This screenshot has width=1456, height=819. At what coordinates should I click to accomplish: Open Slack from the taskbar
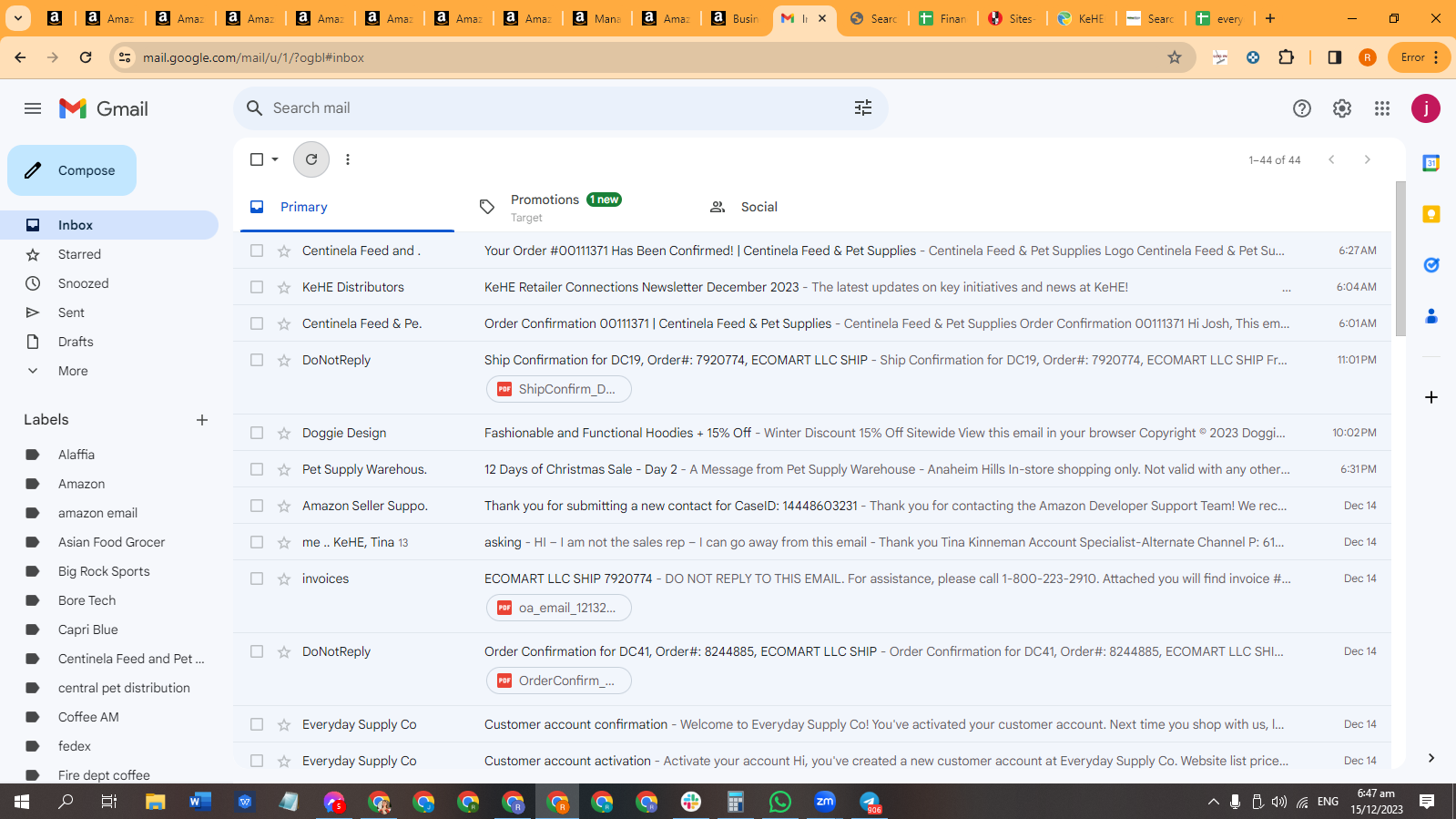point(691,802)
